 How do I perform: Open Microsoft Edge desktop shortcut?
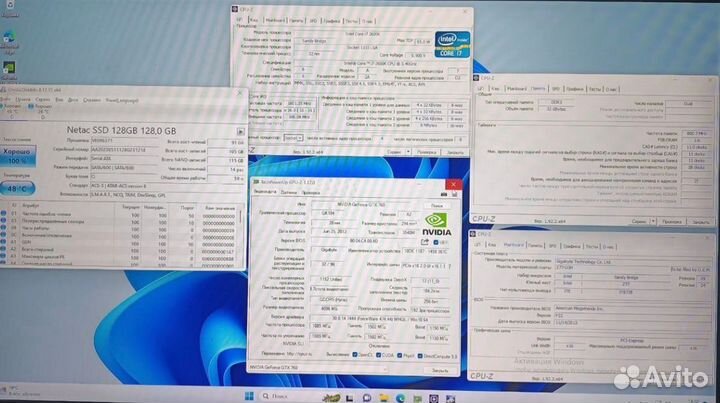tap(11, 38)
